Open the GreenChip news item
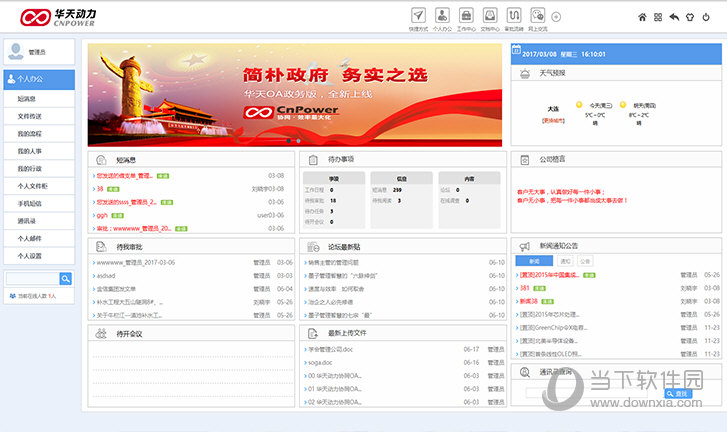The width and height of the screenshot is (727, 432). tap(554, 328)
